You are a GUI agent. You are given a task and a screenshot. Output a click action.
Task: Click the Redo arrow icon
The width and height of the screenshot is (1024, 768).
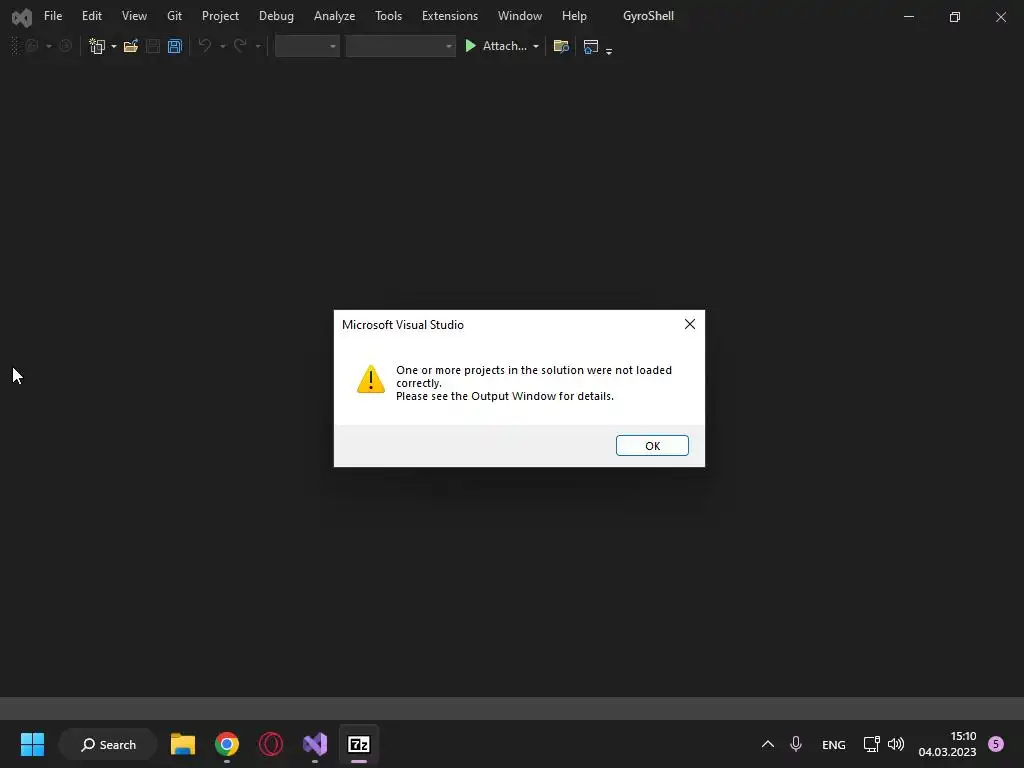pos(240,46)
